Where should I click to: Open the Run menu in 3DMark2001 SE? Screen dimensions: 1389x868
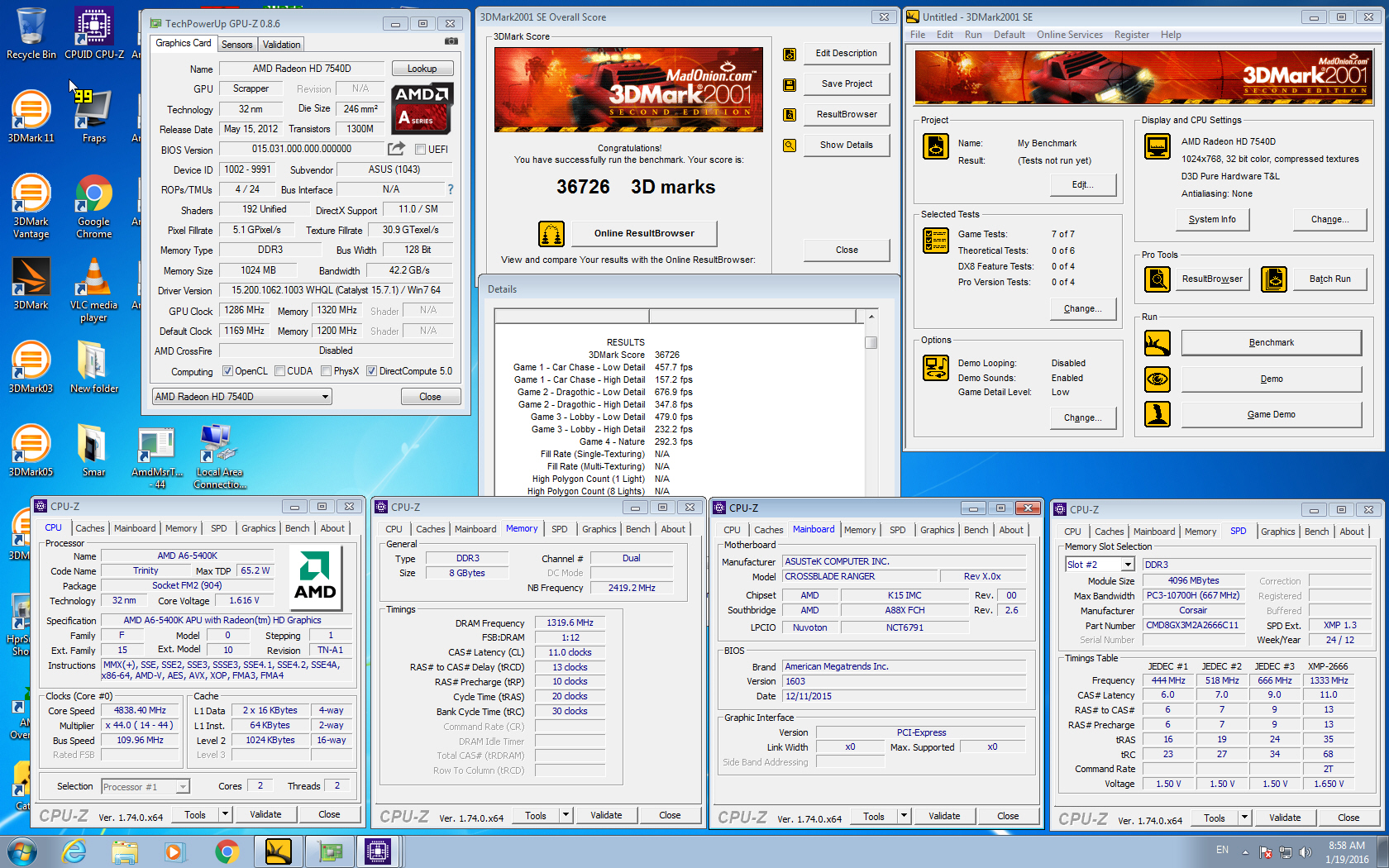(x=973, y=35)
